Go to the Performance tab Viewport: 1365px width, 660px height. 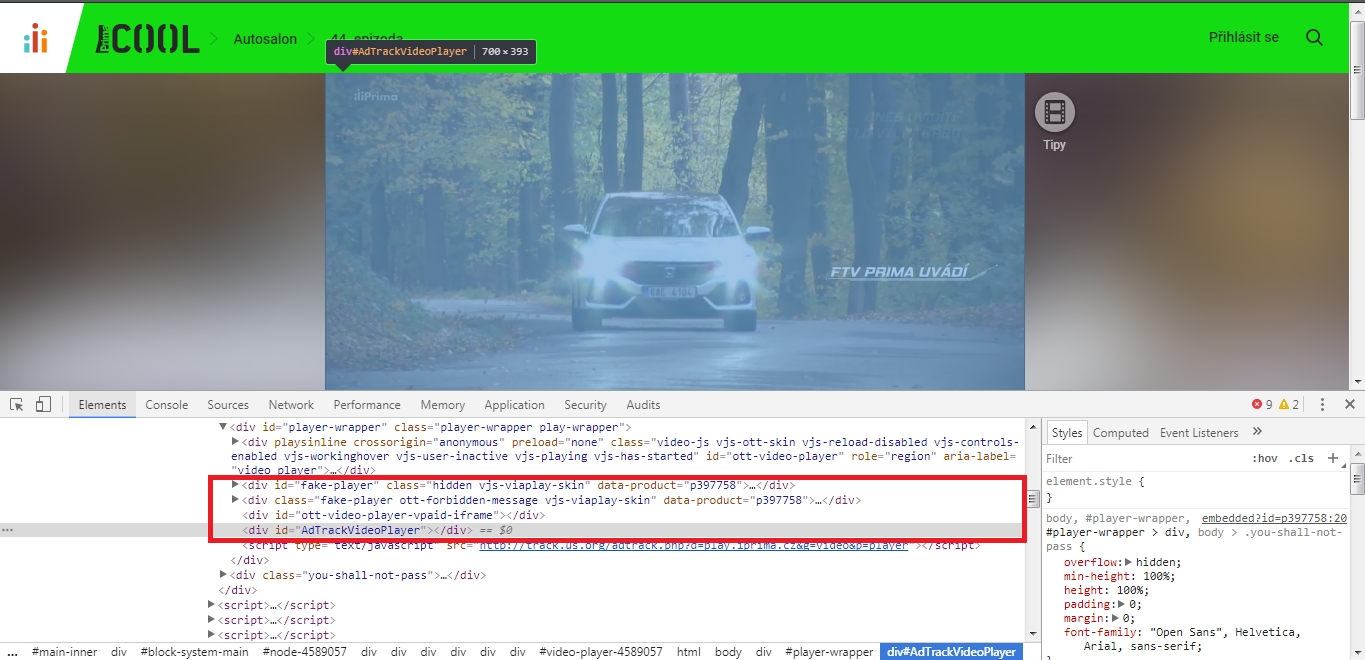pos(367,405)
